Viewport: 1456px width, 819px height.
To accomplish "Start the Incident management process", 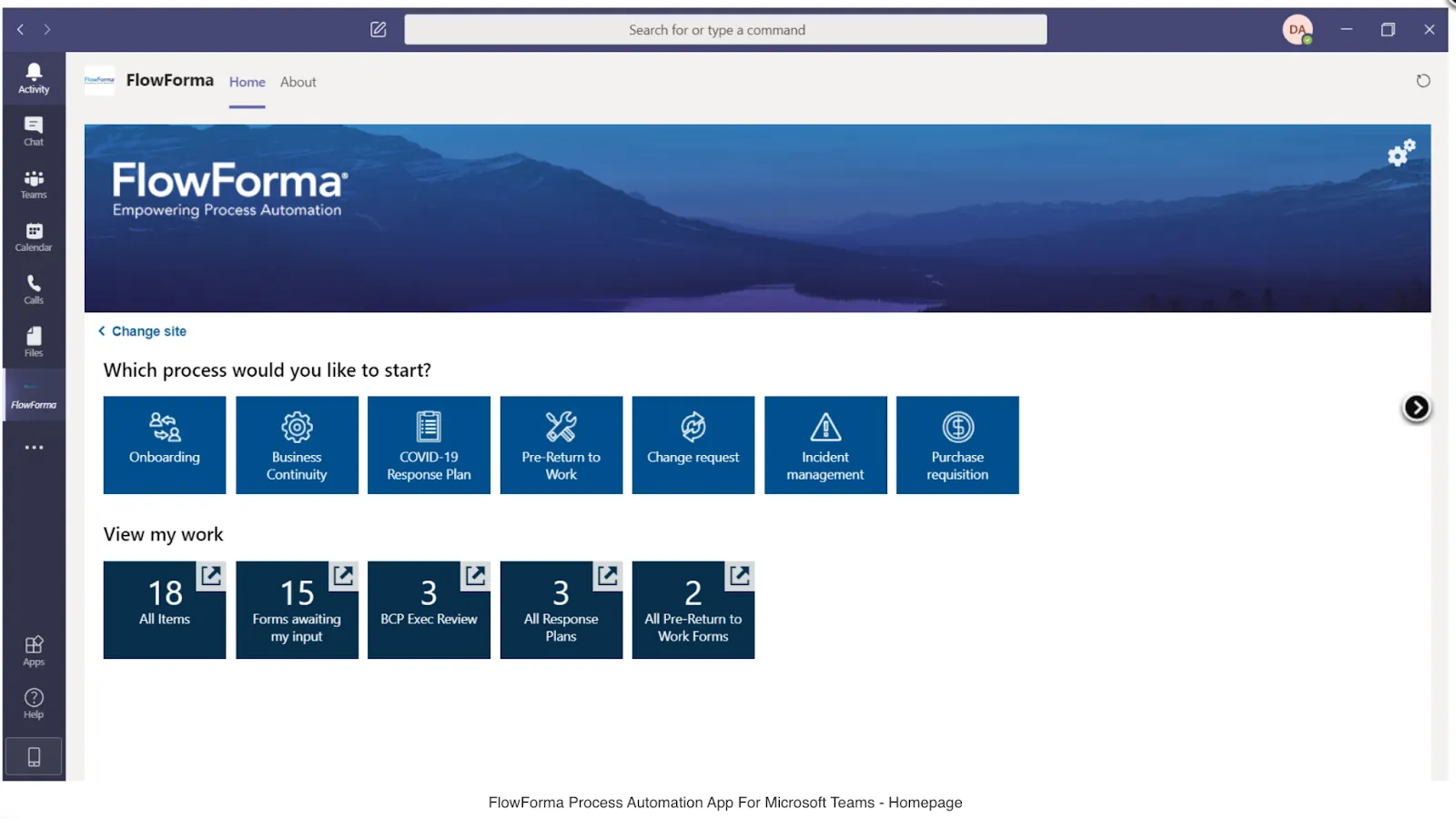I will pos(825,445).
